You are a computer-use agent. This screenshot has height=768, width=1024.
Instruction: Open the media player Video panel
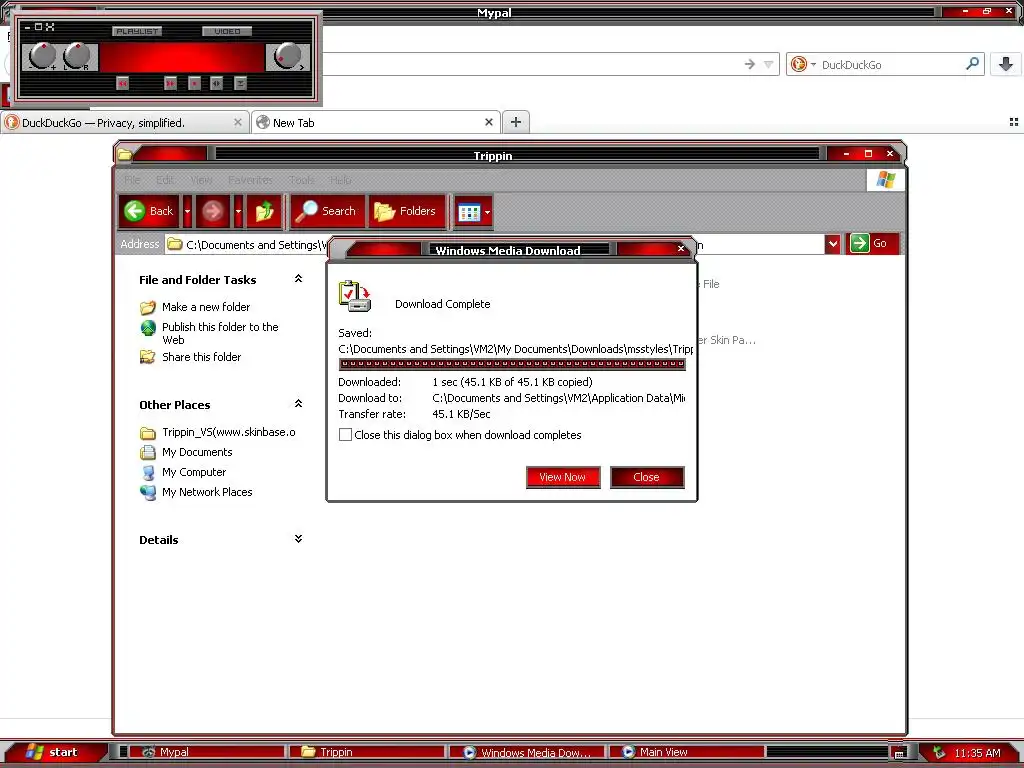coord(227,31)
